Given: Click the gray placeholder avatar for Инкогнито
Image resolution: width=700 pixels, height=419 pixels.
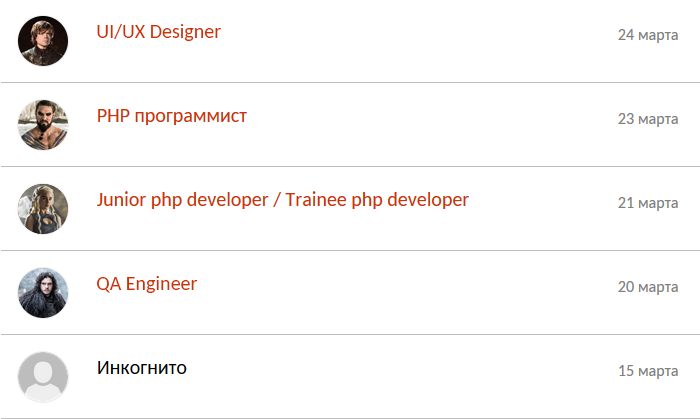Looking at the screenshot, I should click(x=43, y=377).
